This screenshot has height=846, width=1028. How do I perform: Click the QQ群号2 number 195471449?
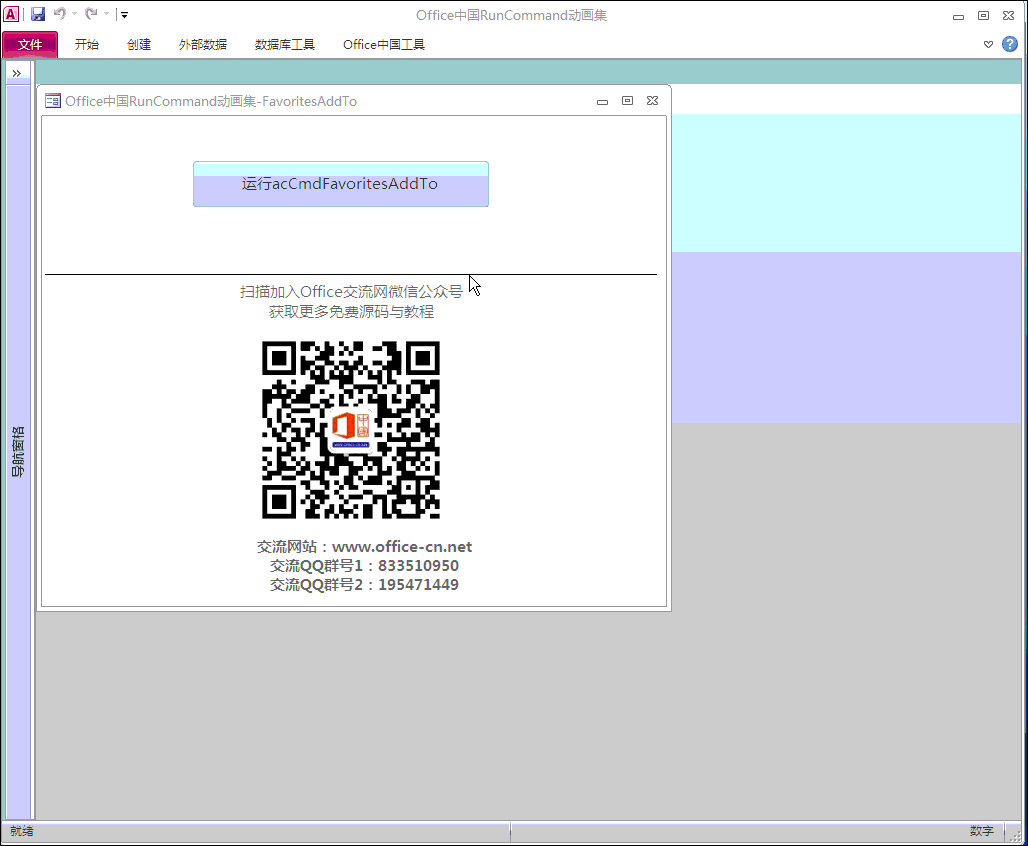(x=418, y=585)
